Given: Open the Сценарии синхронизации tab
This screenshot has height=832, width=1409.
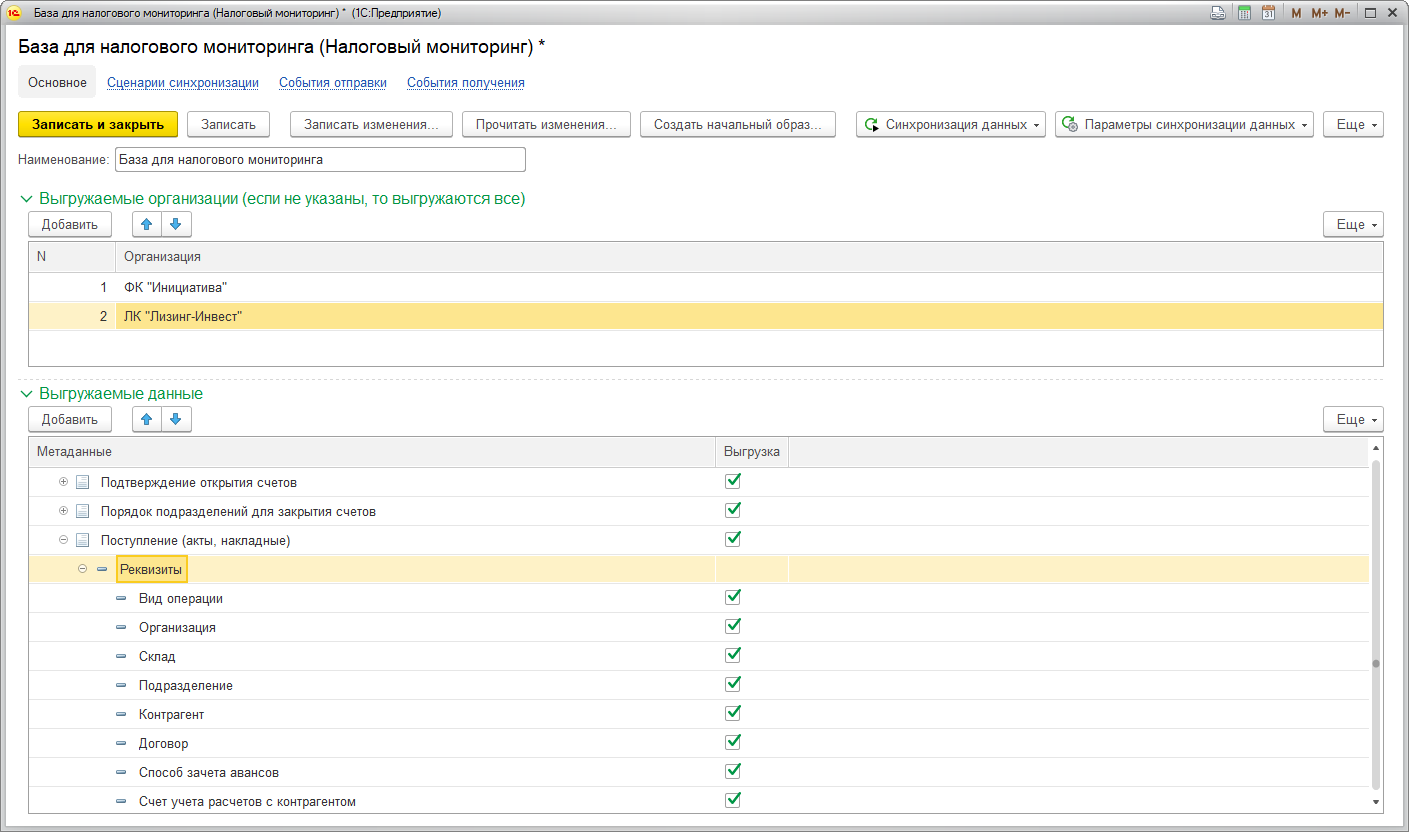Looking at the screenshot, I should click(183, 83).
